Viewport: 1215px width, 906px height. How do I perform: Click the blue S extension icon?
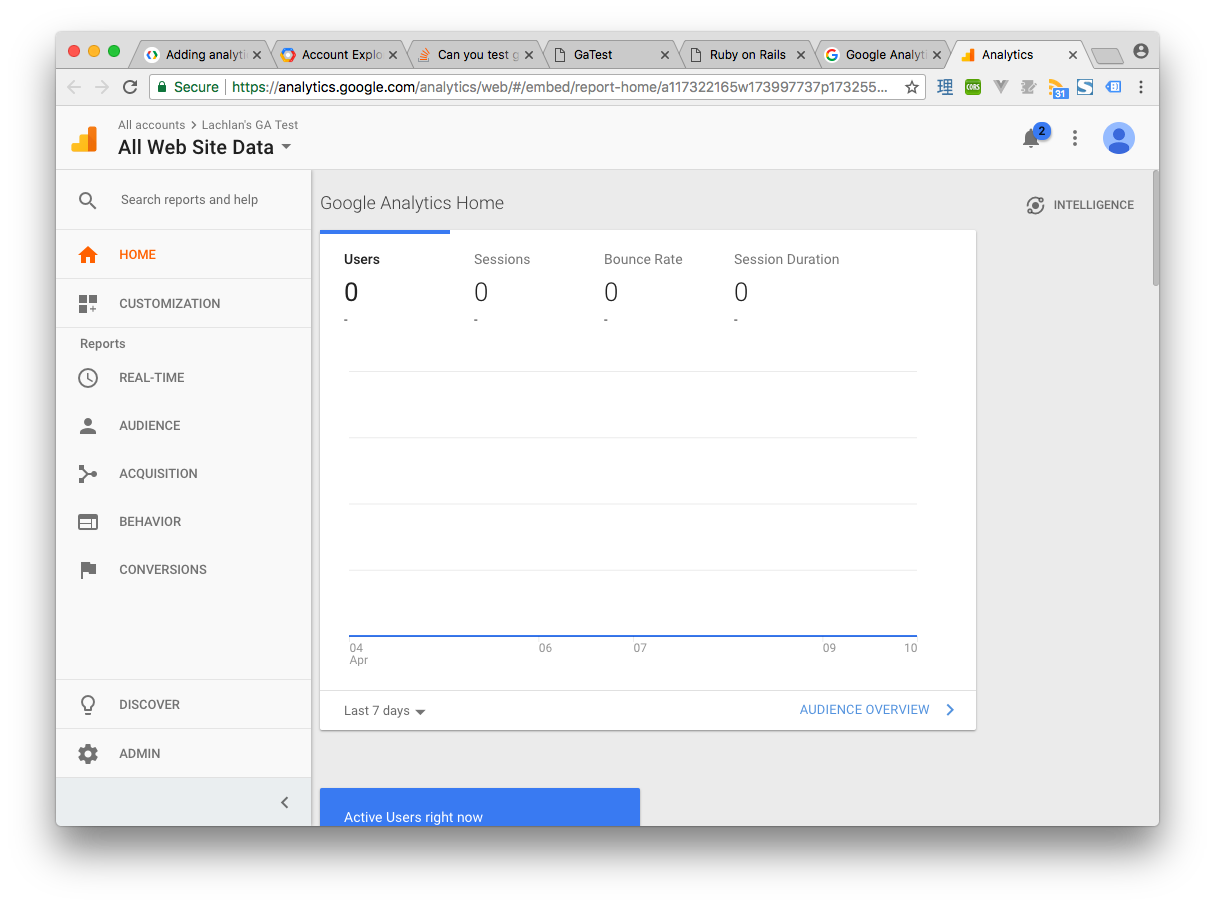coord(1085,87)
